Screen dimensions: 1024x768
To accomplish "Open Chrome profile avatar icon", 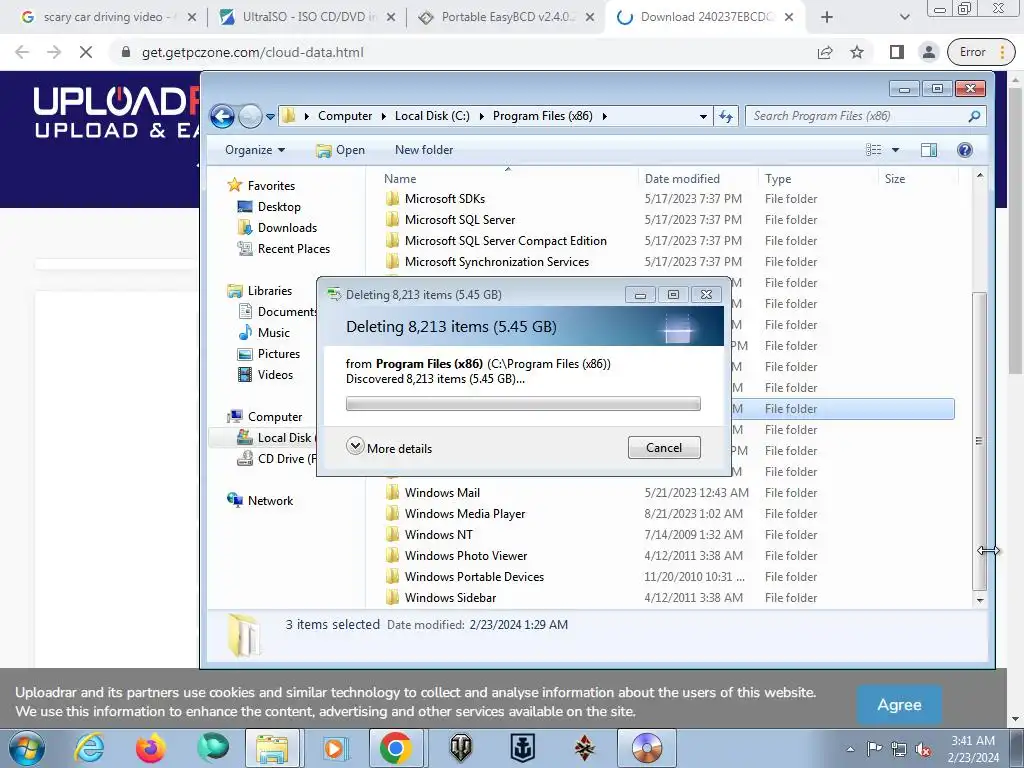I will click(929, 52).
